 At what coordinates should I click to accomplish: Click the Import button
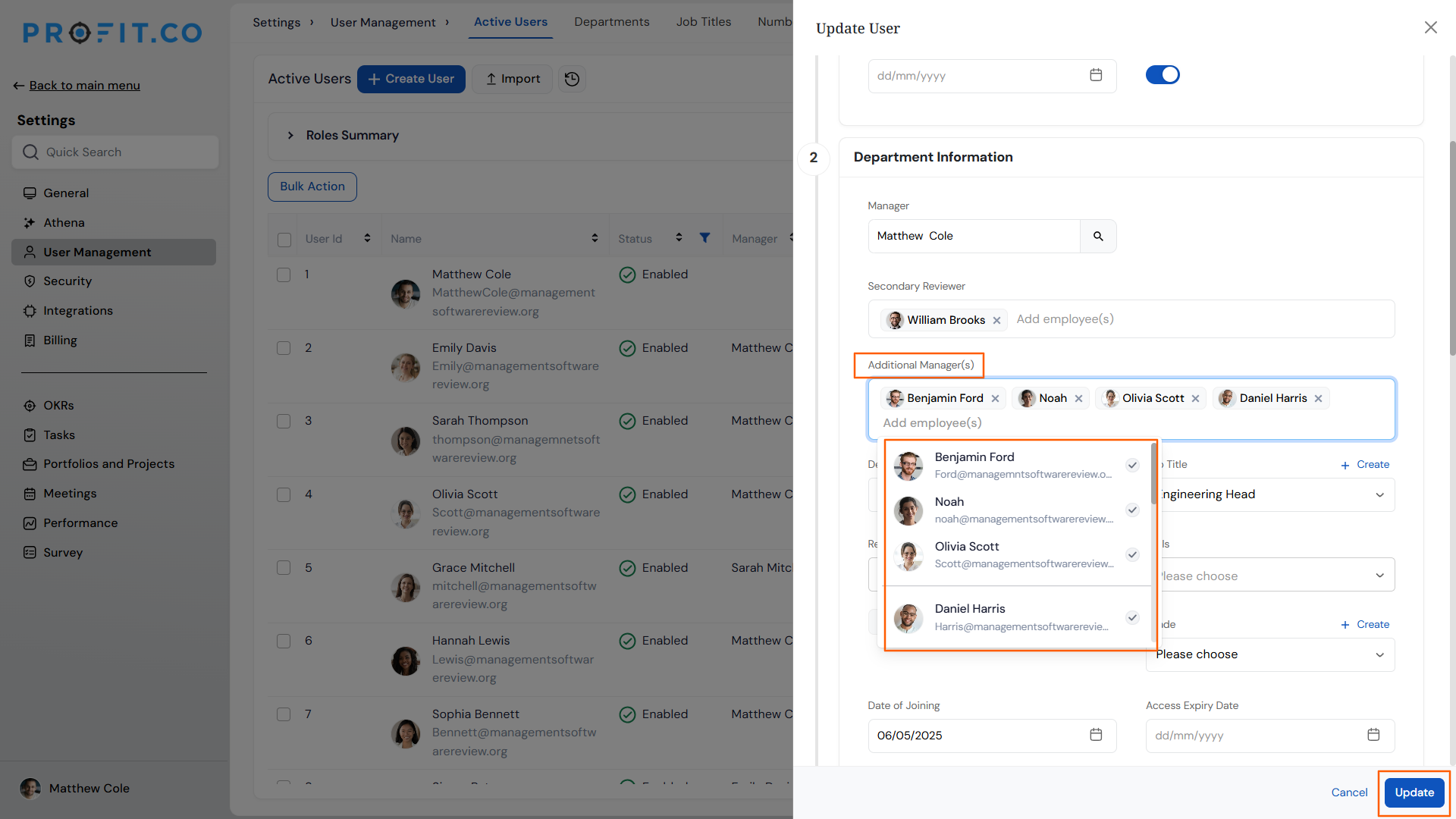pos(513,79)
